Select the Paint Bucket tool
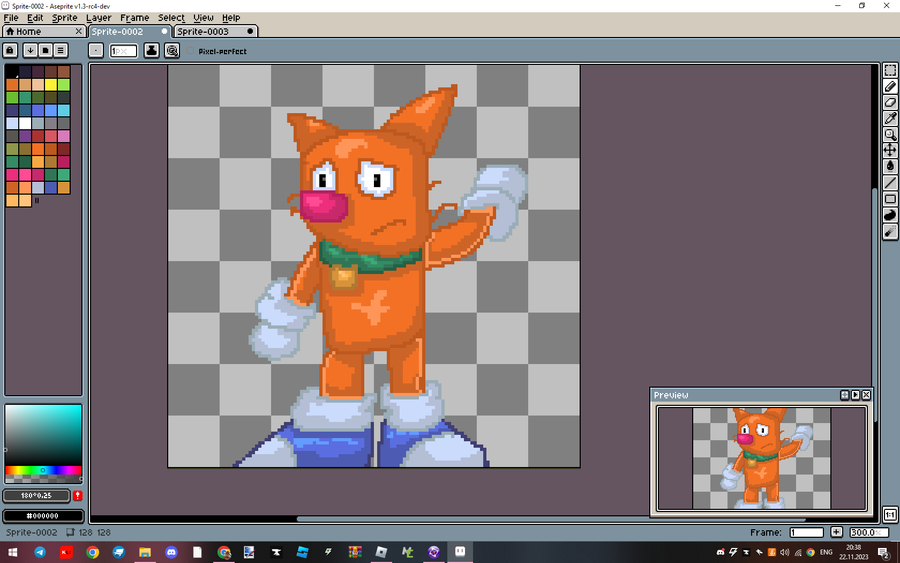The image size is (900, 563). pyautogui.click(x=890, y=166)
